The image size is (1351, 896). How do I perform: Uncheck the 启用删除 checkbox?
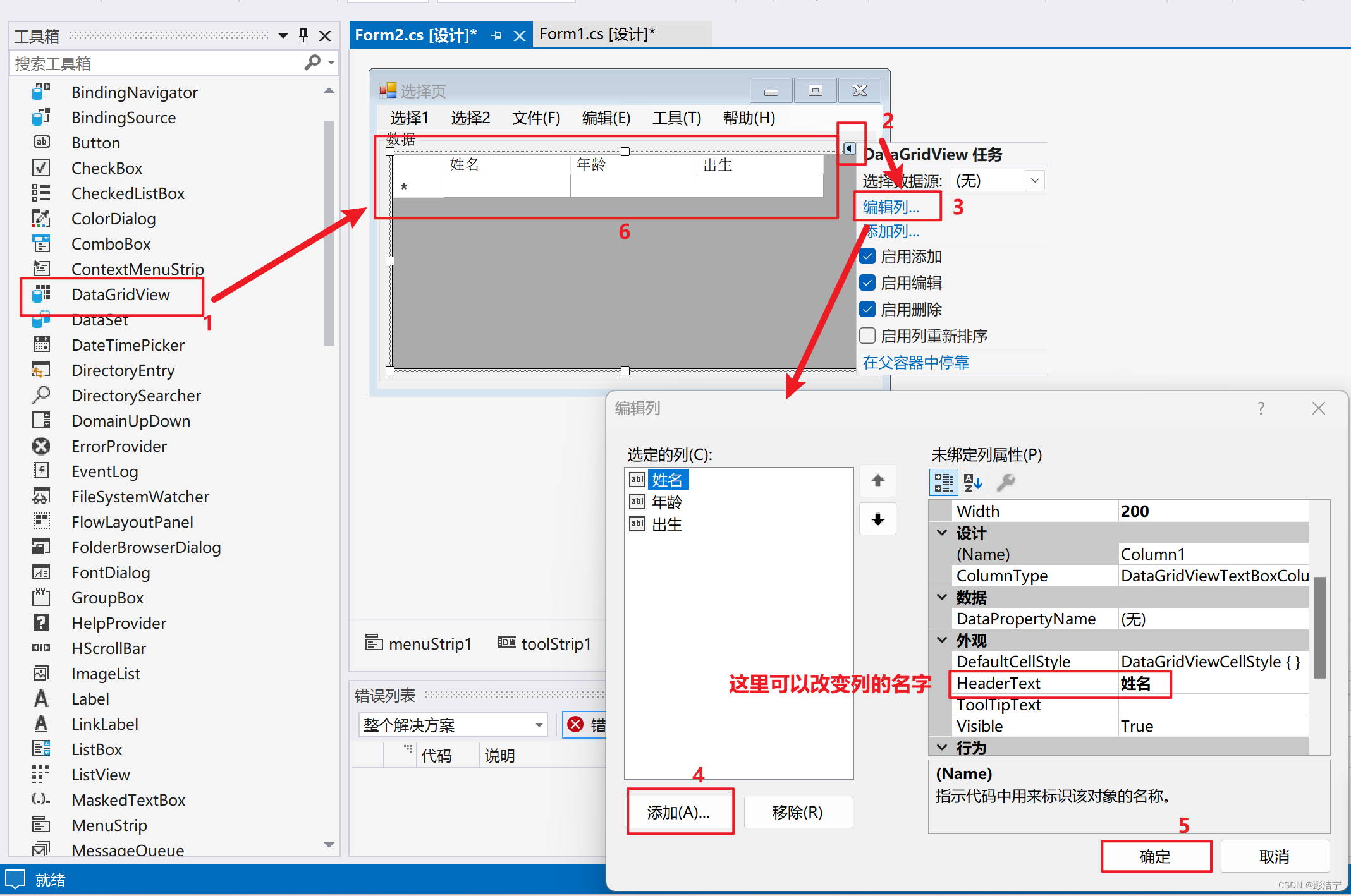868,310
